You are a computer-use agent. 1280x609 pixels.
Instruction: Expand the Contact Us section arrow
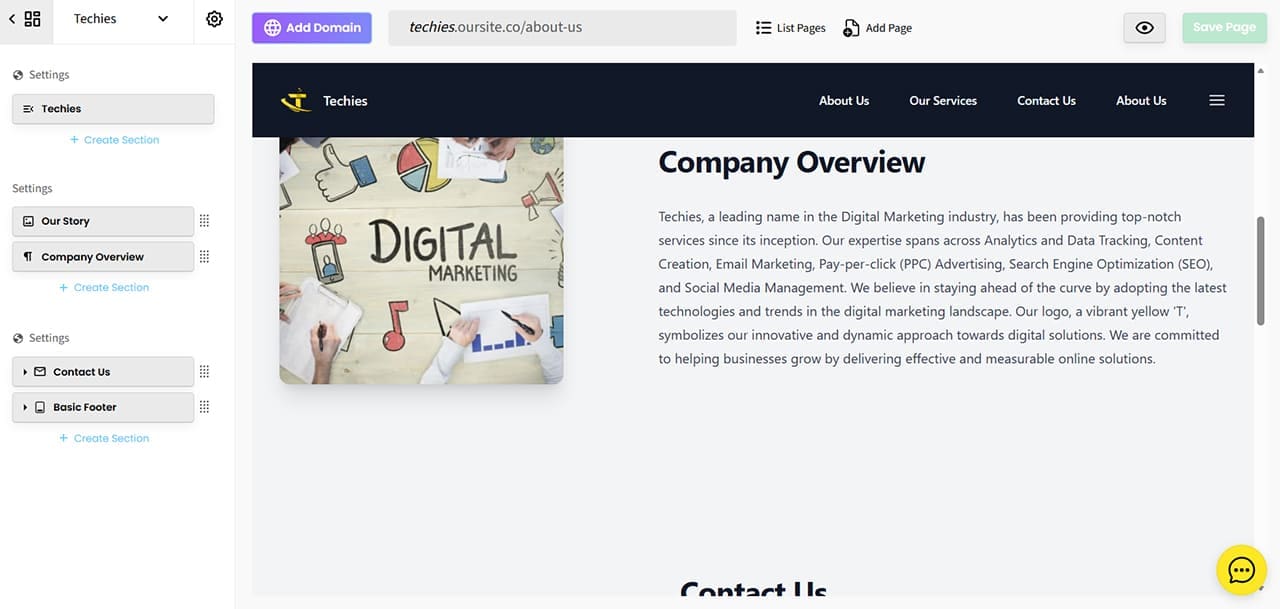pos(25,372)
